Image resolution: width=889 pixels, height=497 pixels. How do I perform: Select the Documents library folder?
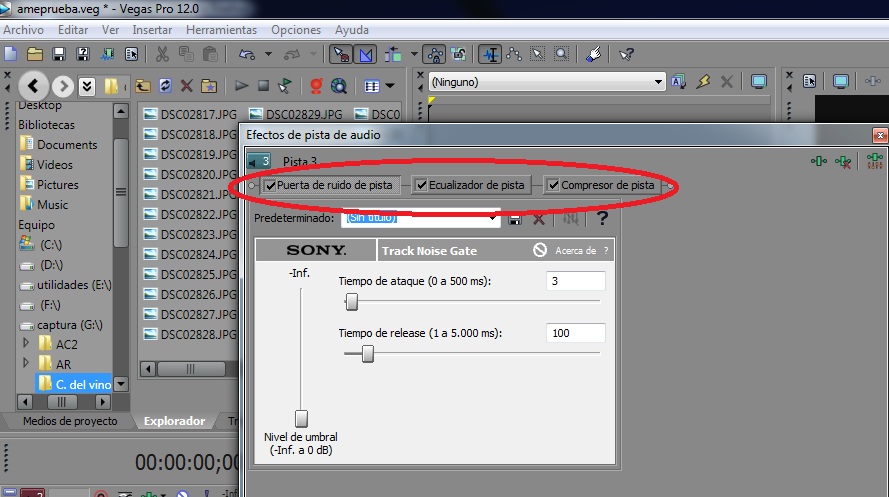pos(58,145)
